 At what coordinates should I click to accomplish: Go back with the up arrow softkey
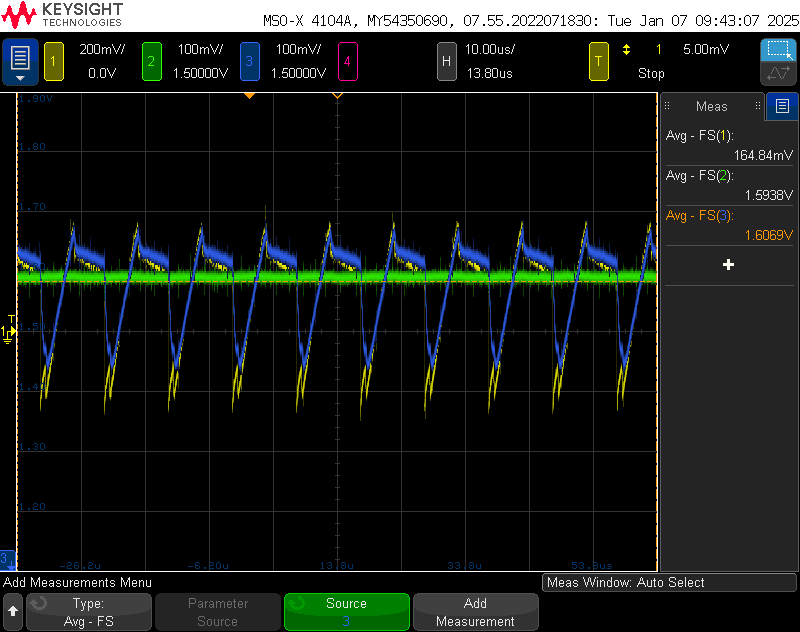(x=13, y=612)
